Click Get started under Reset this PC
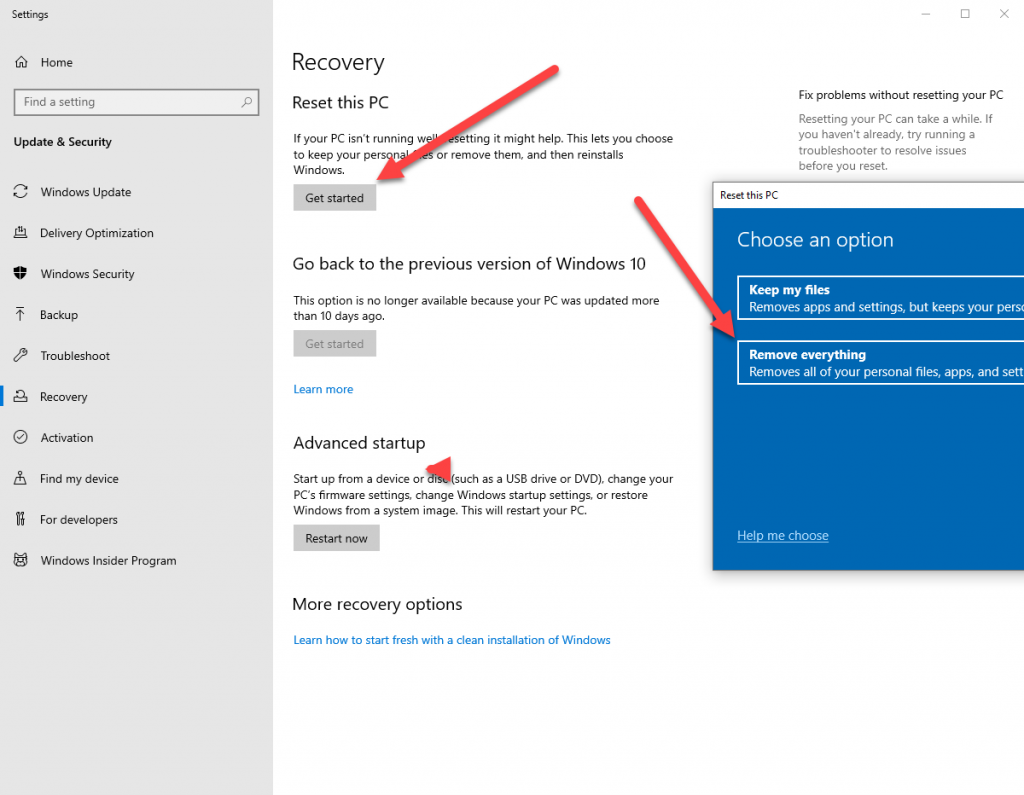The height and width of the screenshot is (795, 1024). click(334, 198)
